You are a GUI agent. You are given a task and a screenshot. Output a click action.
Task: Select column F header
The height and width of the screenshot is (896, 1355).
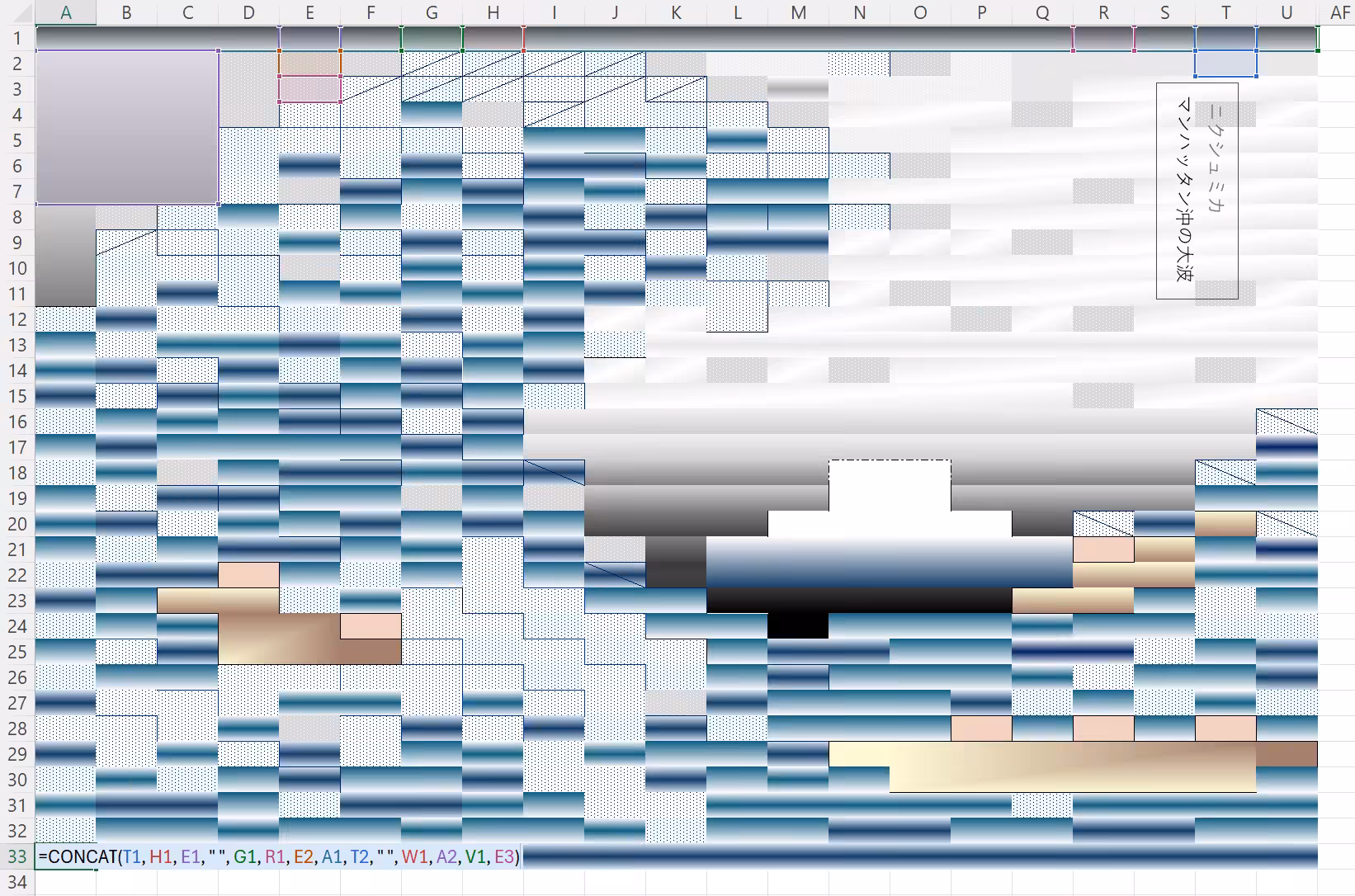point(371,12)
